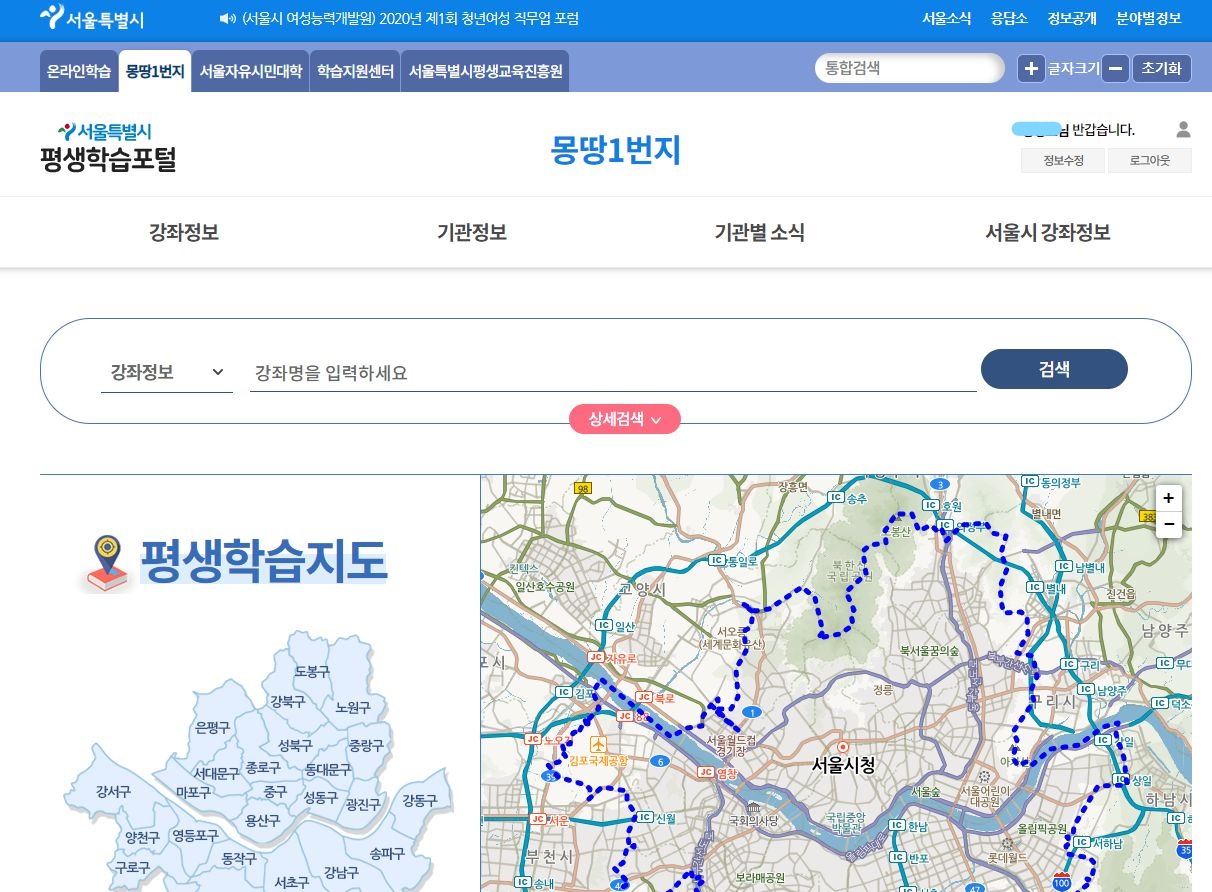Click the 검색 search button
Viewport: 1212px width, 892px height.
click(x=1054, y=369)
